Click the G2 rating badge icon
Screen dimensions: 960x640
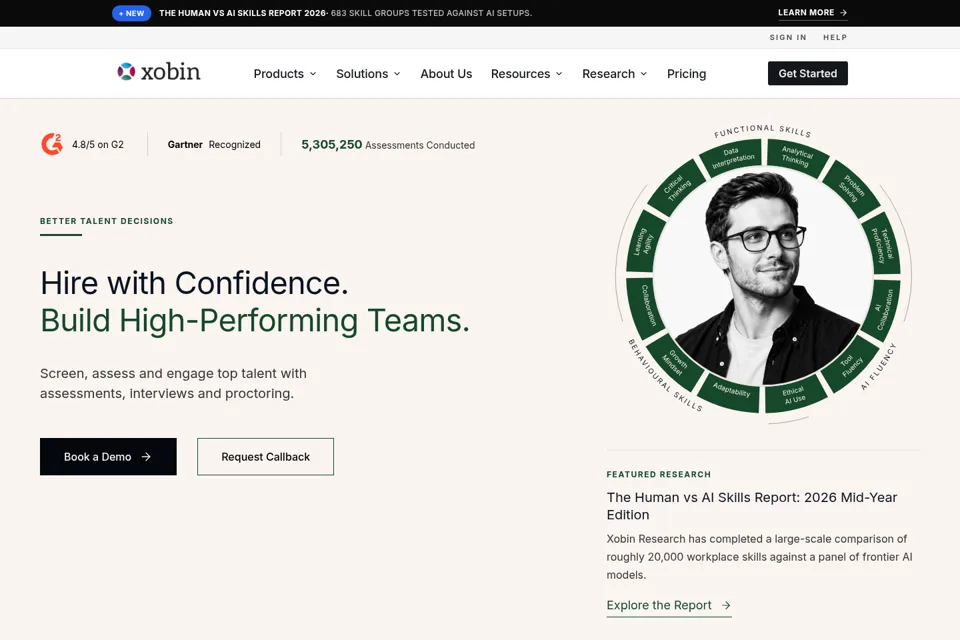point(52,145)
